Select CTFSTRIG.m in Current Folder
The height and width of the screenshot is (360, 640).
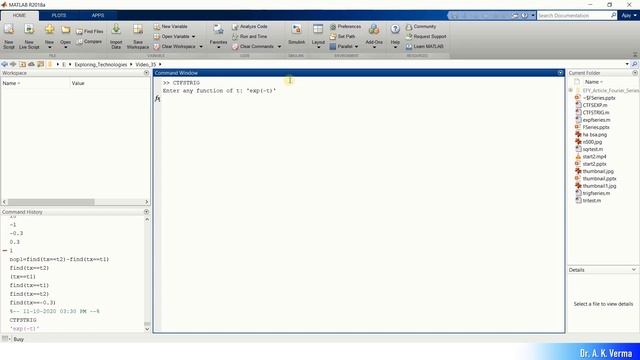pos(596,113)
